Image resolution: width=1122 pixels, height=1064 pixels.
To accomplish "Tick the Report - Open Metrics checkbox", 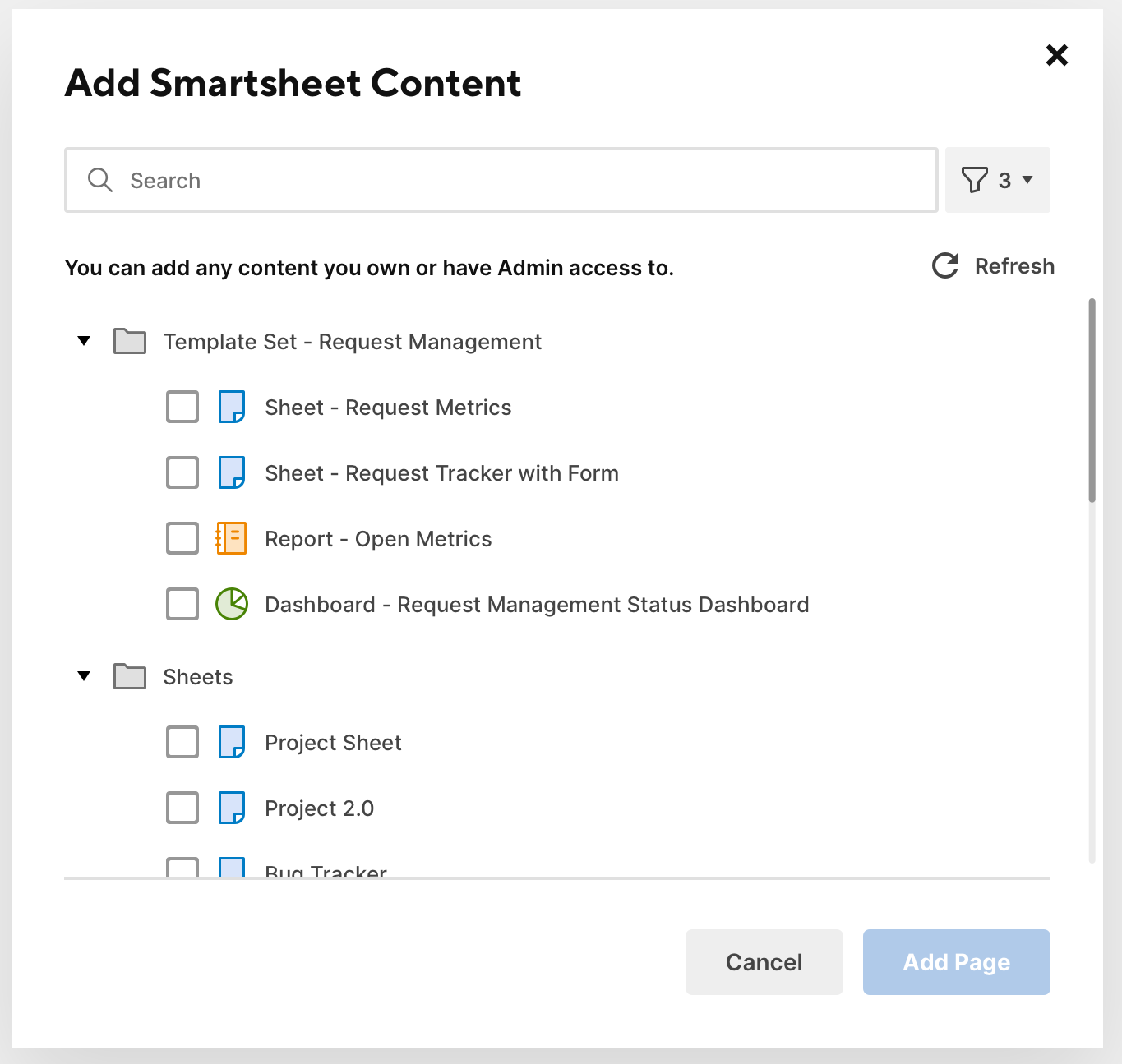I will coord(182,538).
